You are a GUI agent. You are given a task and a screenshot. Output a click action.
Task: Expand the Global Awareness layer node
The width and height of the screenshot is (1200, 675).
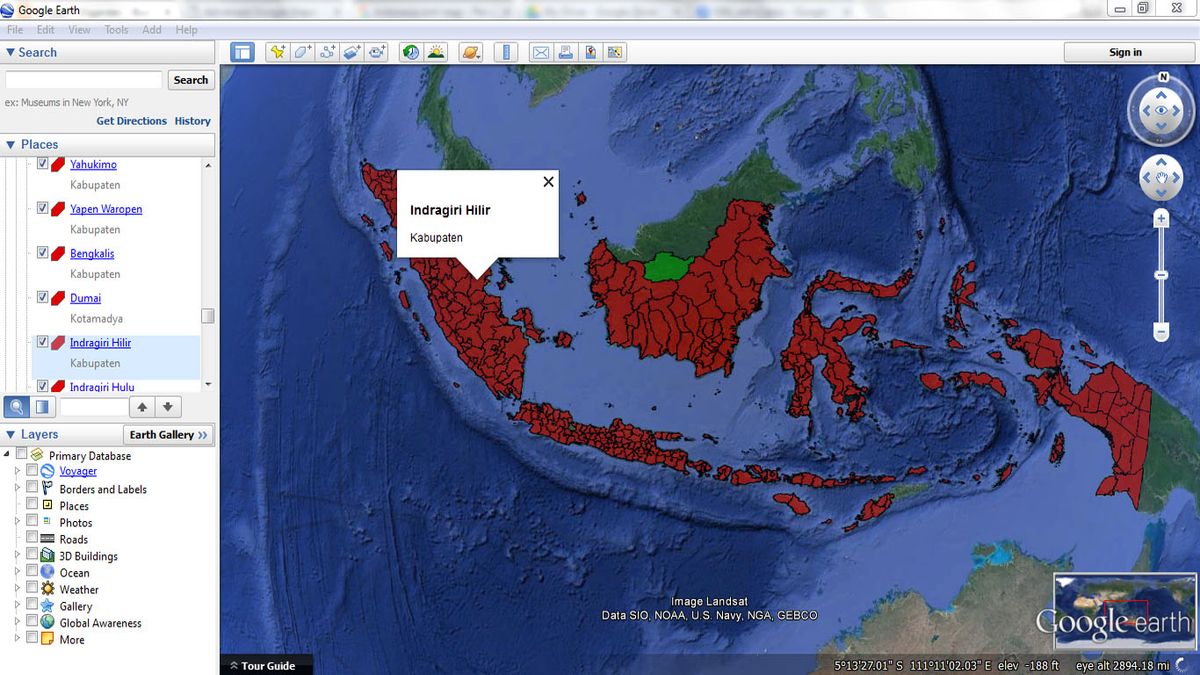click(17, 622)
